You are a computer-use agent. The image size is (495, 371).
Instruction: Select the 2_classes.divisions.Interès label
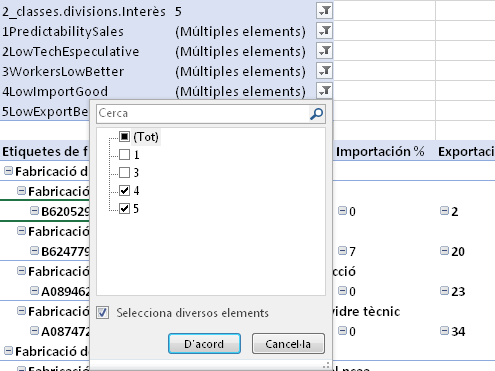pyautogui.click(x=84, y=12)
